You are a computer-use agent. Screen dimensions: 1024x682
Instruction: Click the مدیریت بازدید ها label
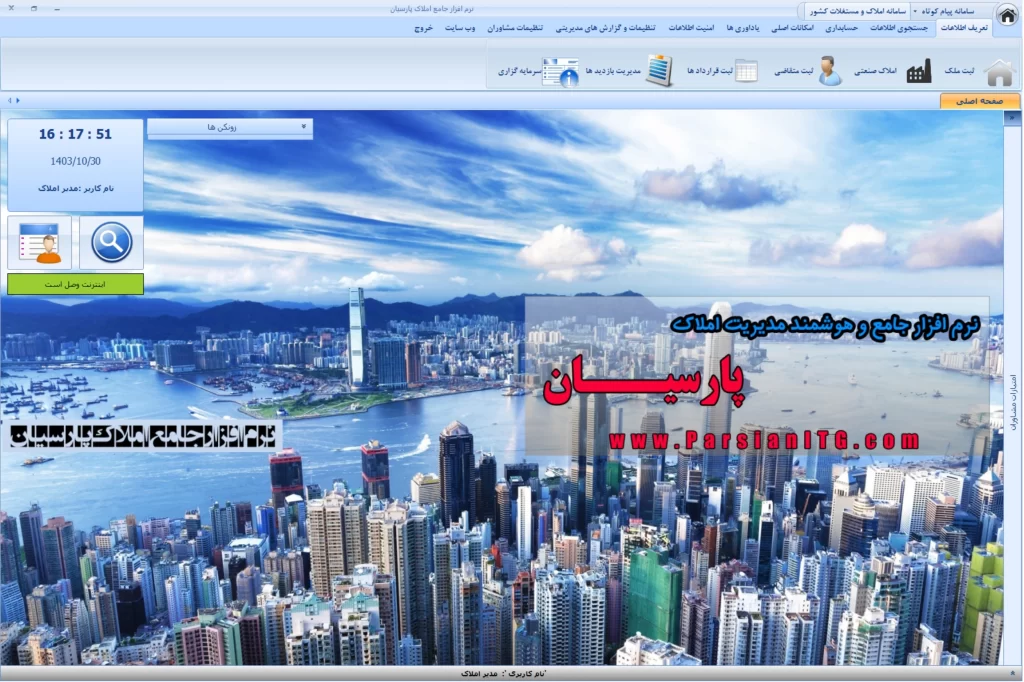point(613,71)
